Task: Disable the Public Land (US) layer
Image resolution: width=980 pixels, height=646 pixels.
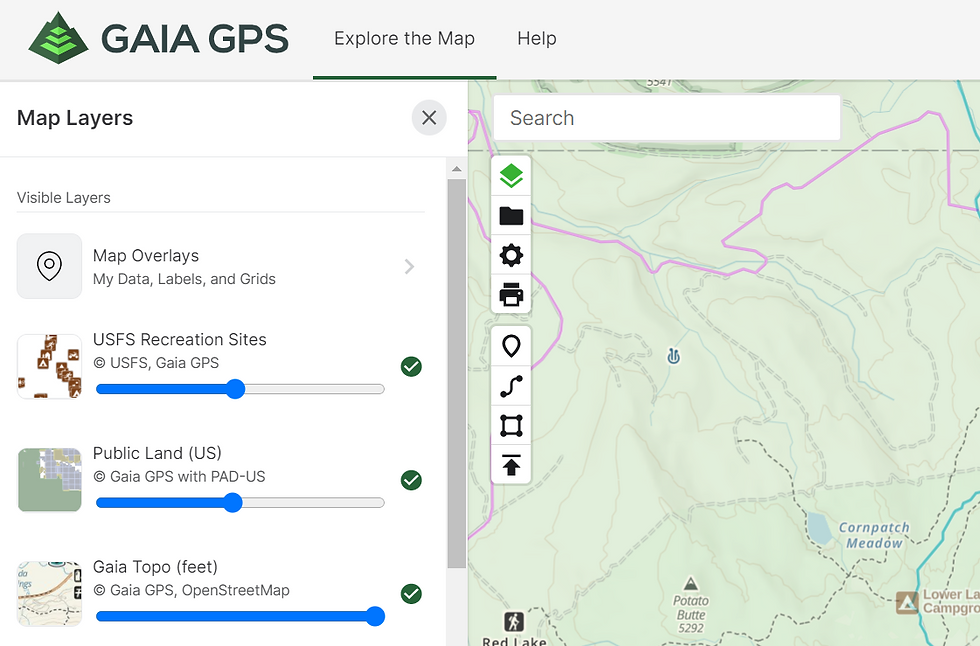Action: tap(411, 480)
